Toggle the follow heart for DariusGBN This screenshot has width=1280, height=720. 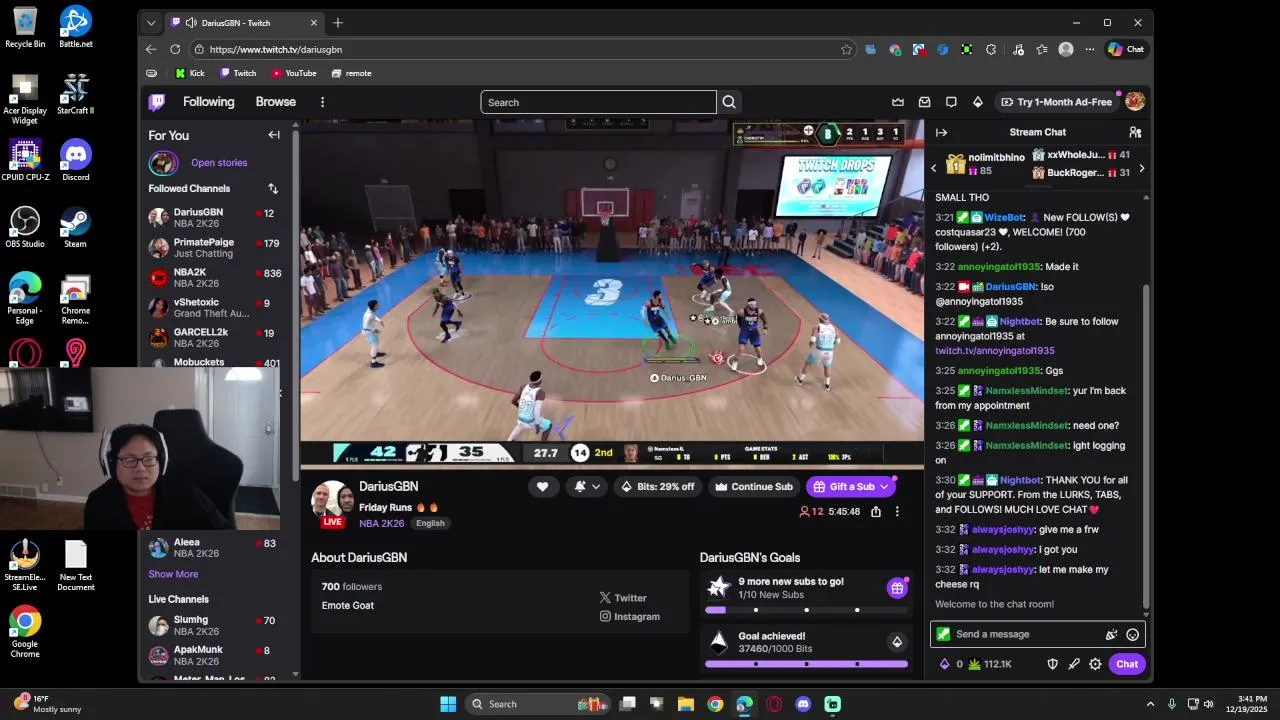(542, 487)
